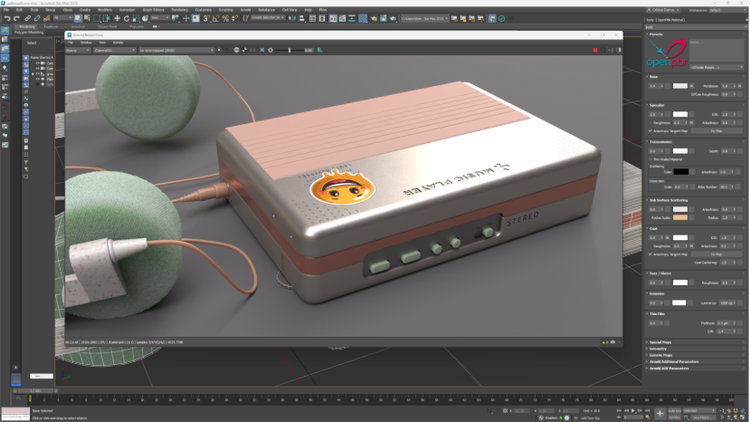Toggle Anisotropy Tangent Map under Specular
This screenshot has width=750, height=422.
tap(651, 130)
